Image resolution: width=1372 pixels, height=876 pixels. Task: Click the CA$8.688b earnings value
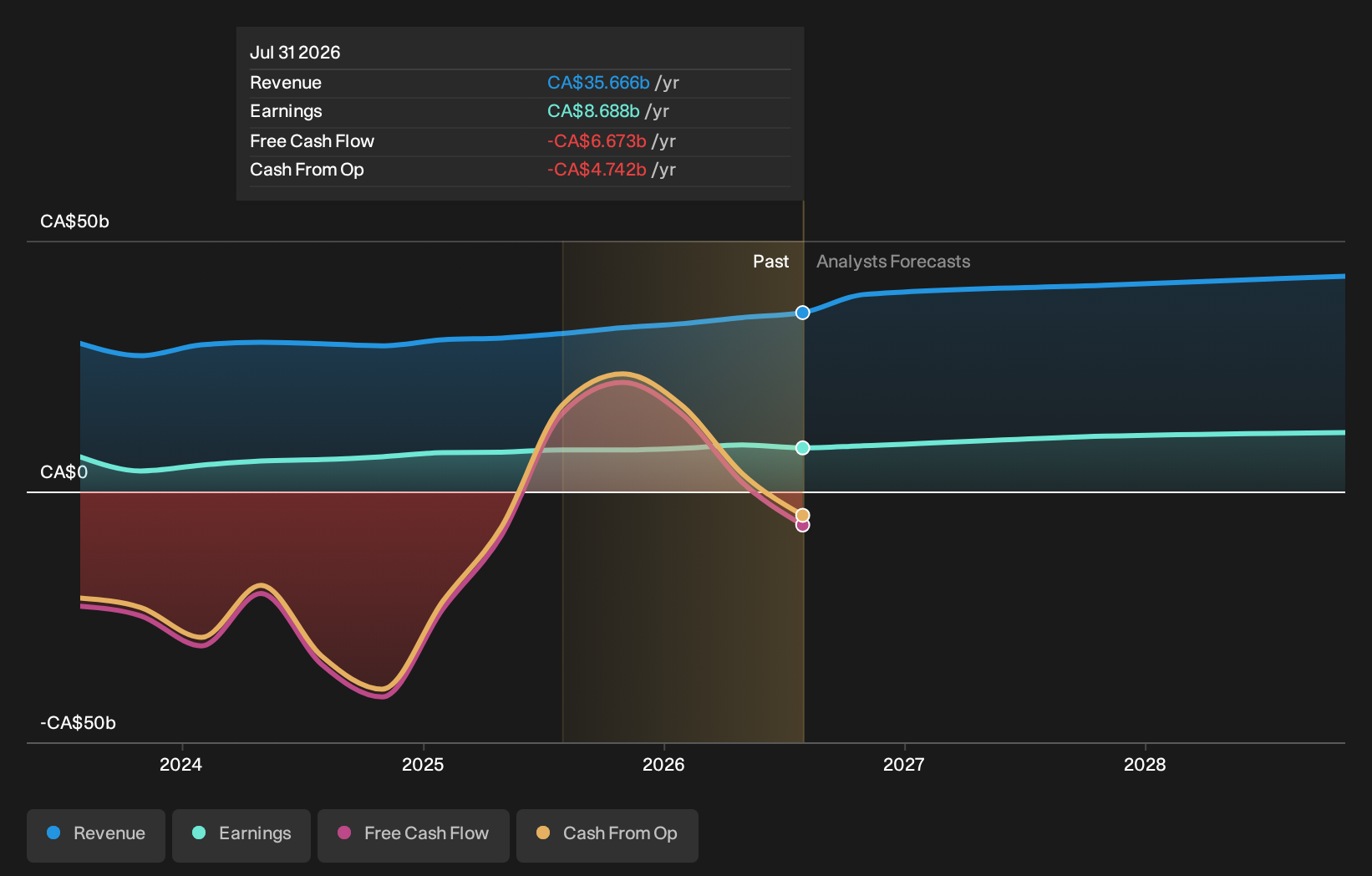pos(593,111)
